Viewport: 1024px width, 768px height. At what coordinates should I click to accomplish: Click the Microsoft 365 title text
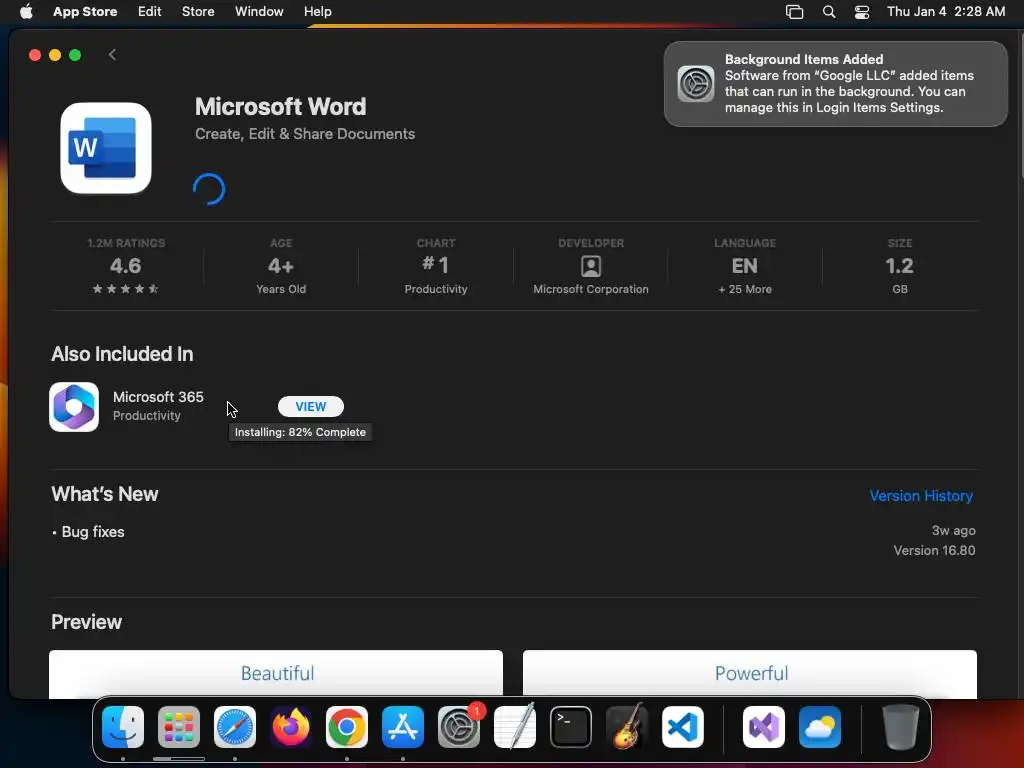pyautogui.click(x=158, y=397)
